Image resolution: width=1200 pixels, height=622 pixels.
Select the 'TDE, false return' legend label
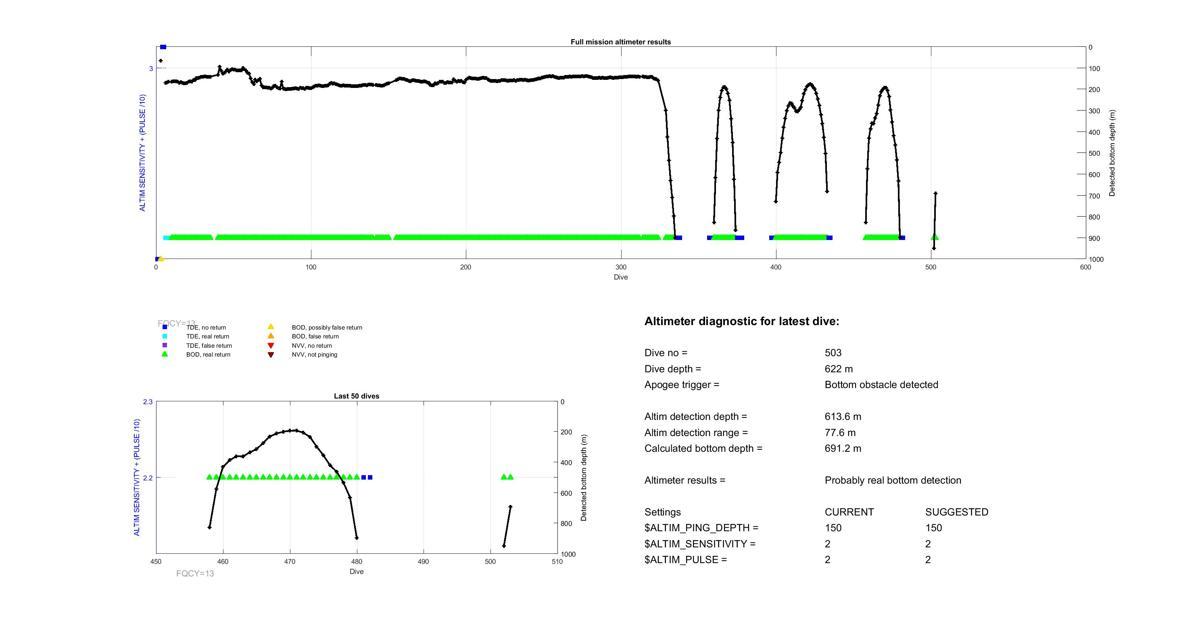tap(209, 345)
